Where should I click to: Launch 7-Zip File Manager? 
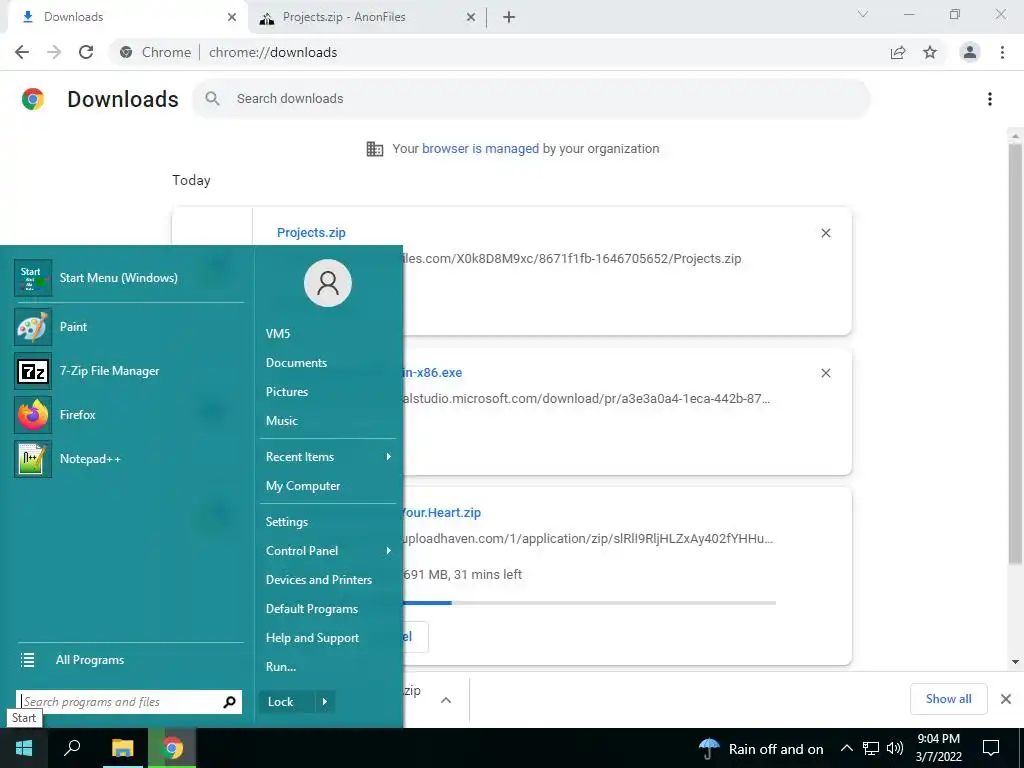[129, 371]
